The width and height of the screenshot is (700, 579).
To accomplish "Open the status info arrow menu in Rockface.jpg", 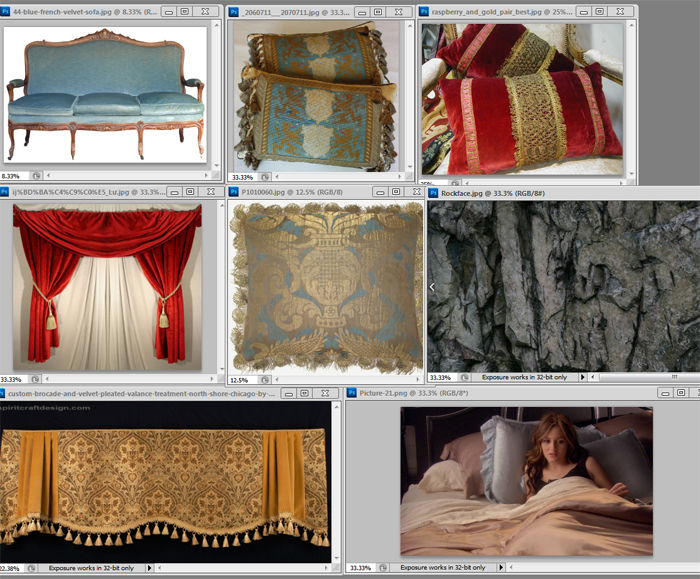I will (582, 377).
